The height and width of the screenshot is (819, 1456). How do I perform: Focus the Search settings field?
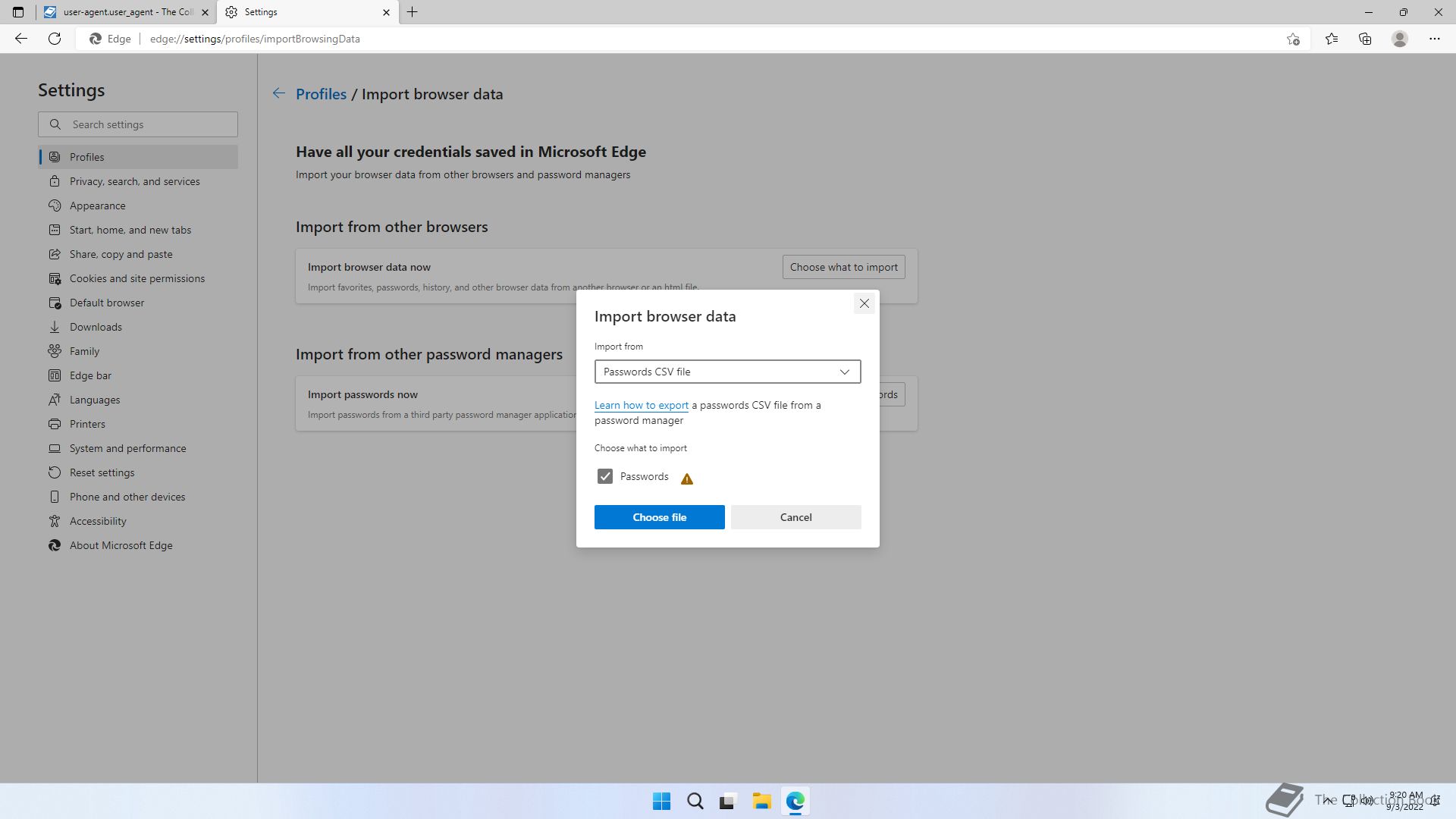(148, 124)
